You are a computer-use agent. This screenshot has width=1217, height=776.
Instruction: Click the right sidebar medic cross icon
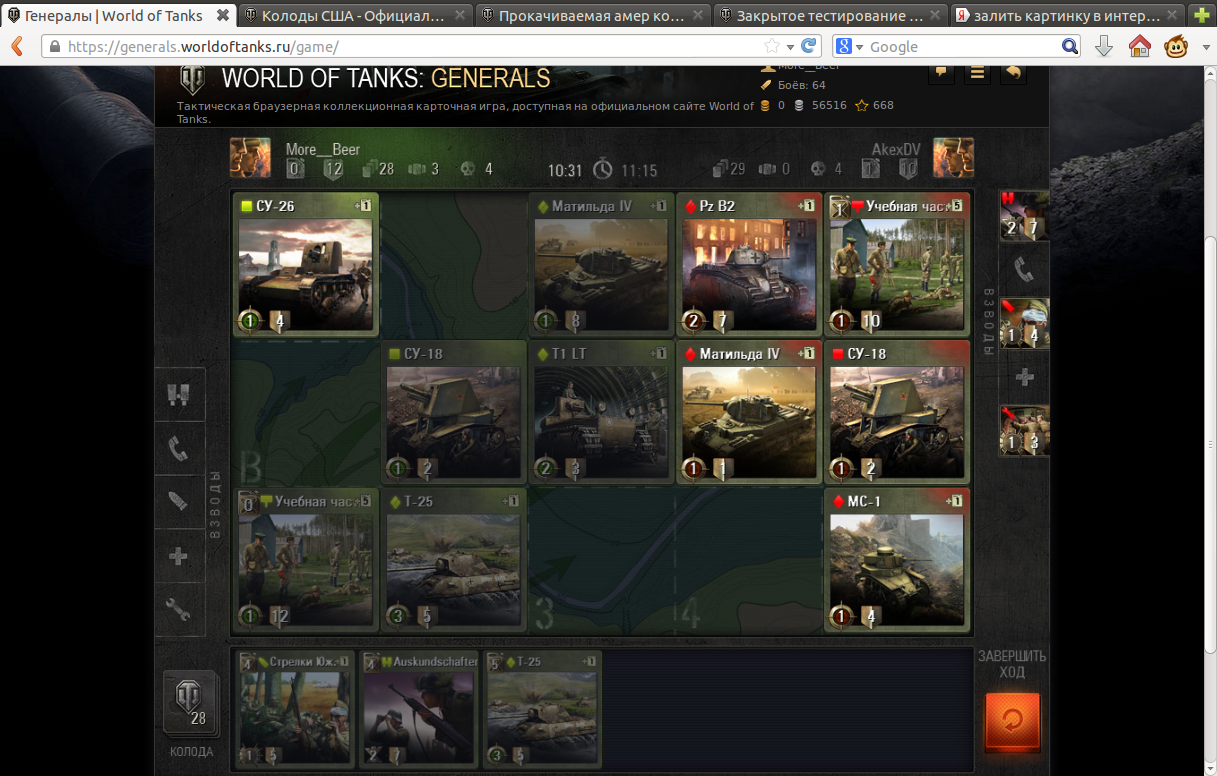pyautogui.click(x=1024, y=377)
